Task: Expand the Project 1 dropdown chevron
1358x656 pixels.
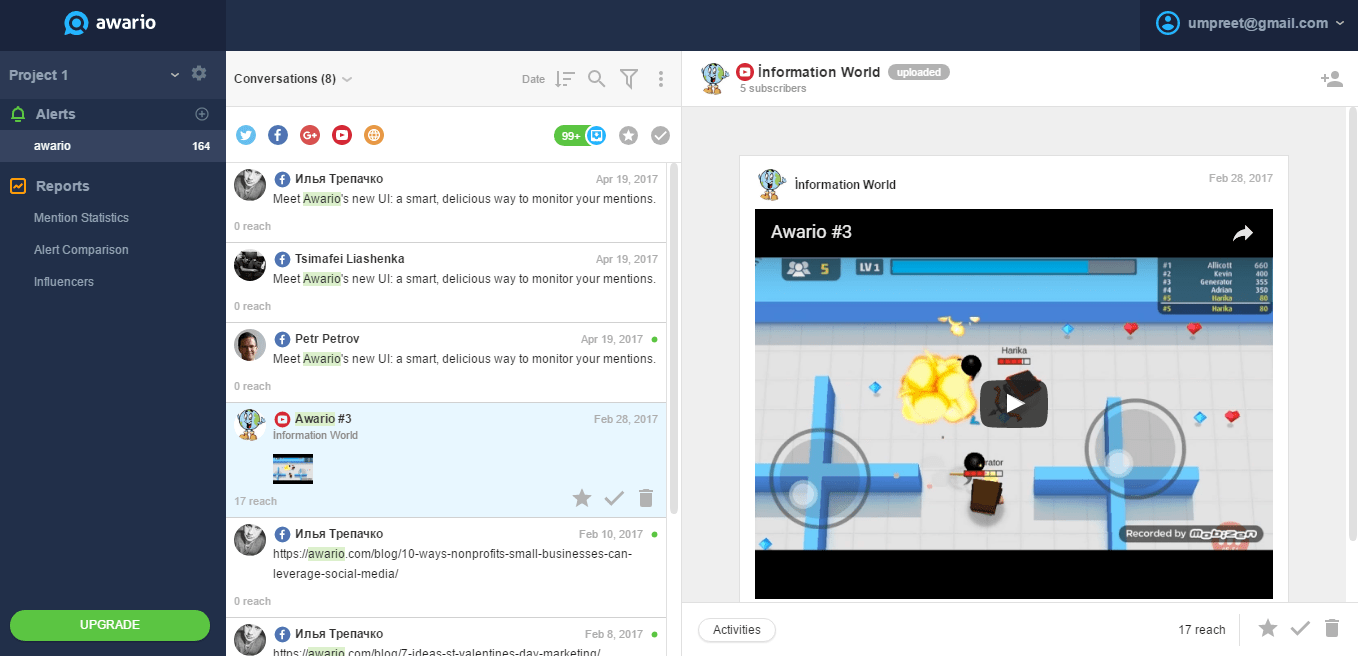Action: click(x=175, y=75)
